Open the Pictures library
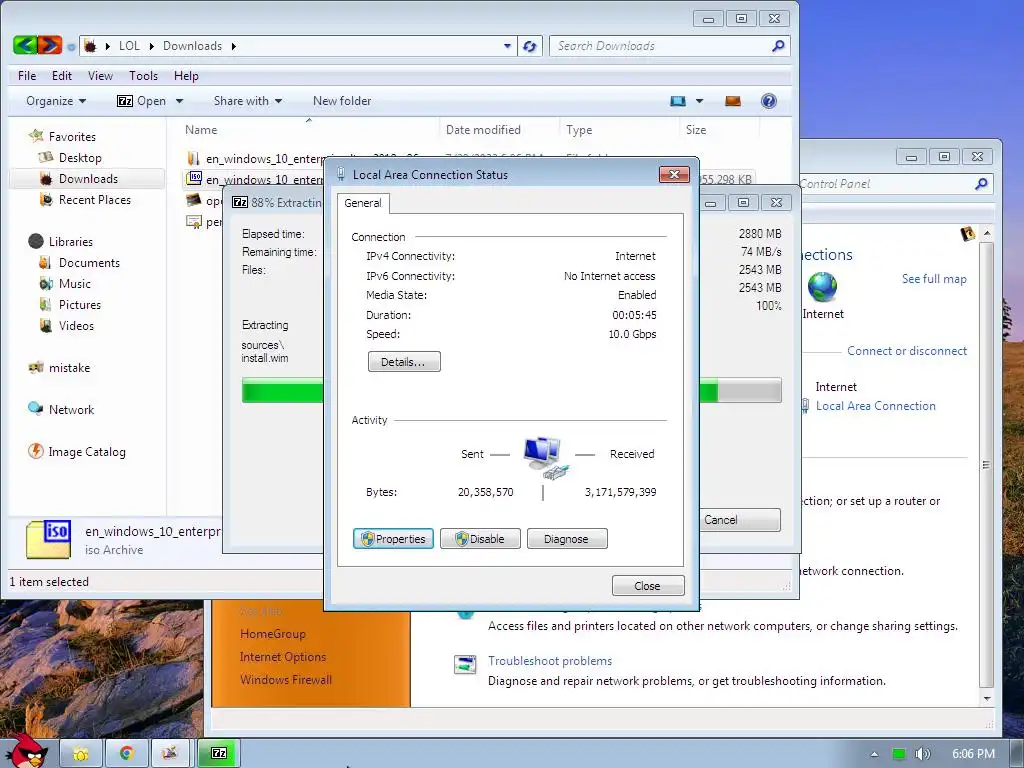The image size is (1024, 768). click(80, 304)
